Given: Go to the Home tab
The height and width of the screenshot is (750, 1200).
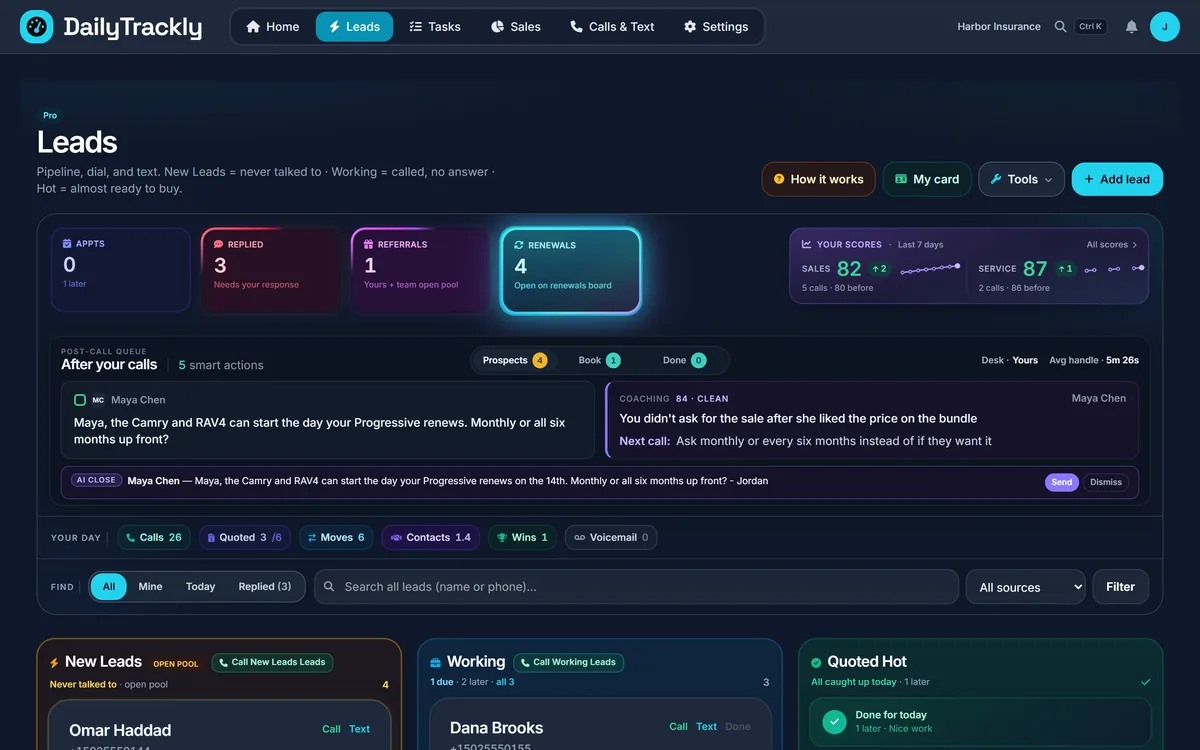Looking at the screenshot, I should tap(272, 27).
